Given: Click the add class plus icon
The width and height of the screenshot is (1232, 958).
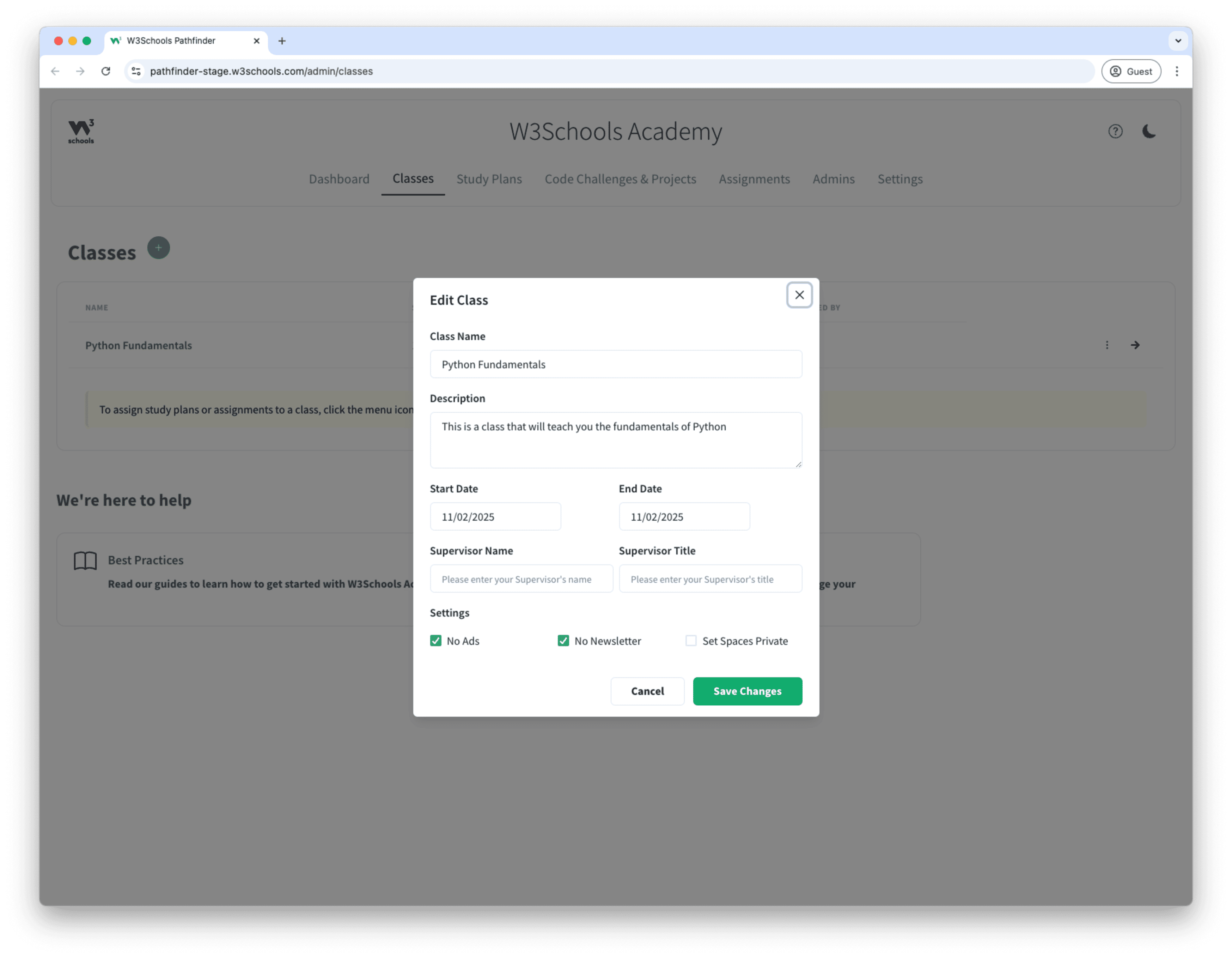Looking at the screenshot, I should [159, 248].
